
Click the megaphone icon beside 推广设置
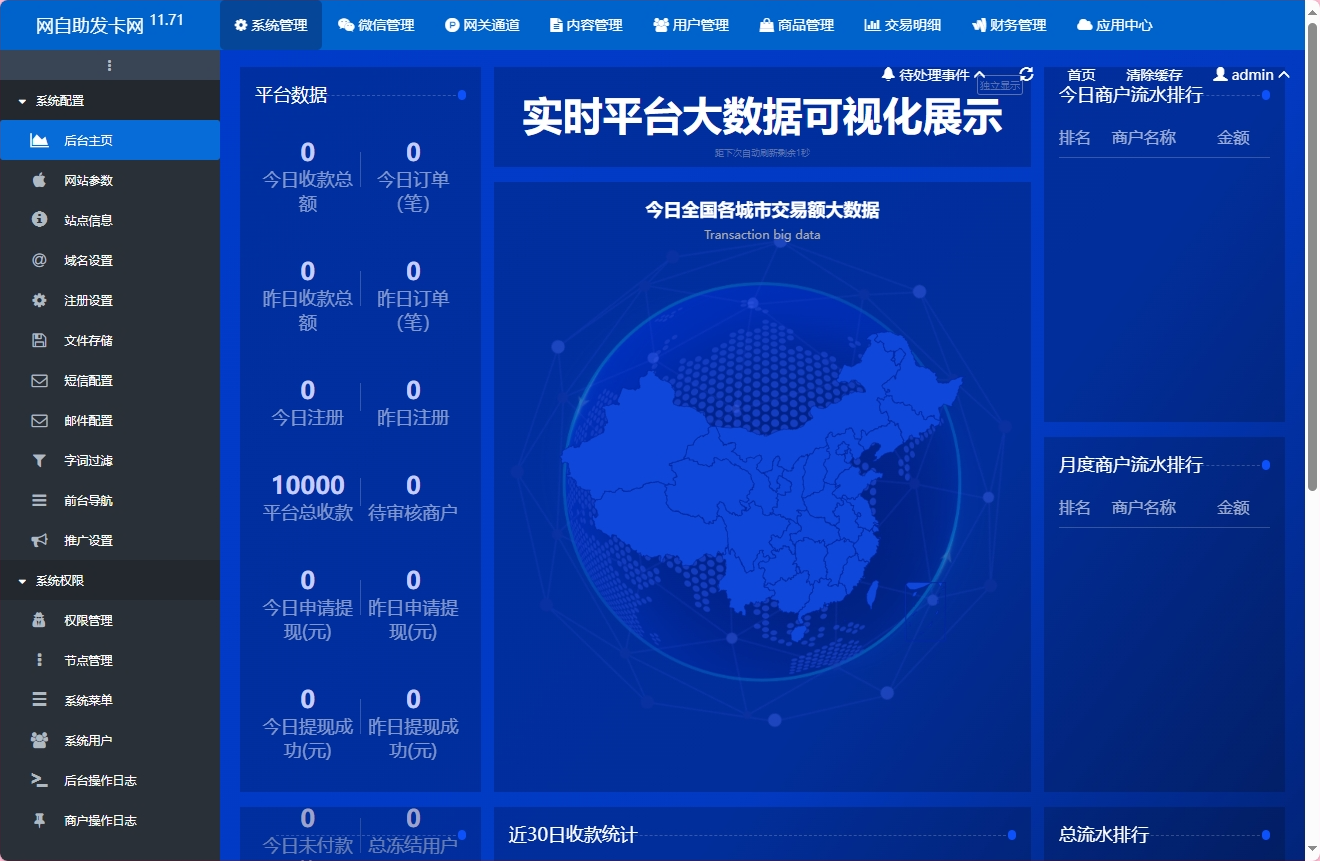coord(39,540)
